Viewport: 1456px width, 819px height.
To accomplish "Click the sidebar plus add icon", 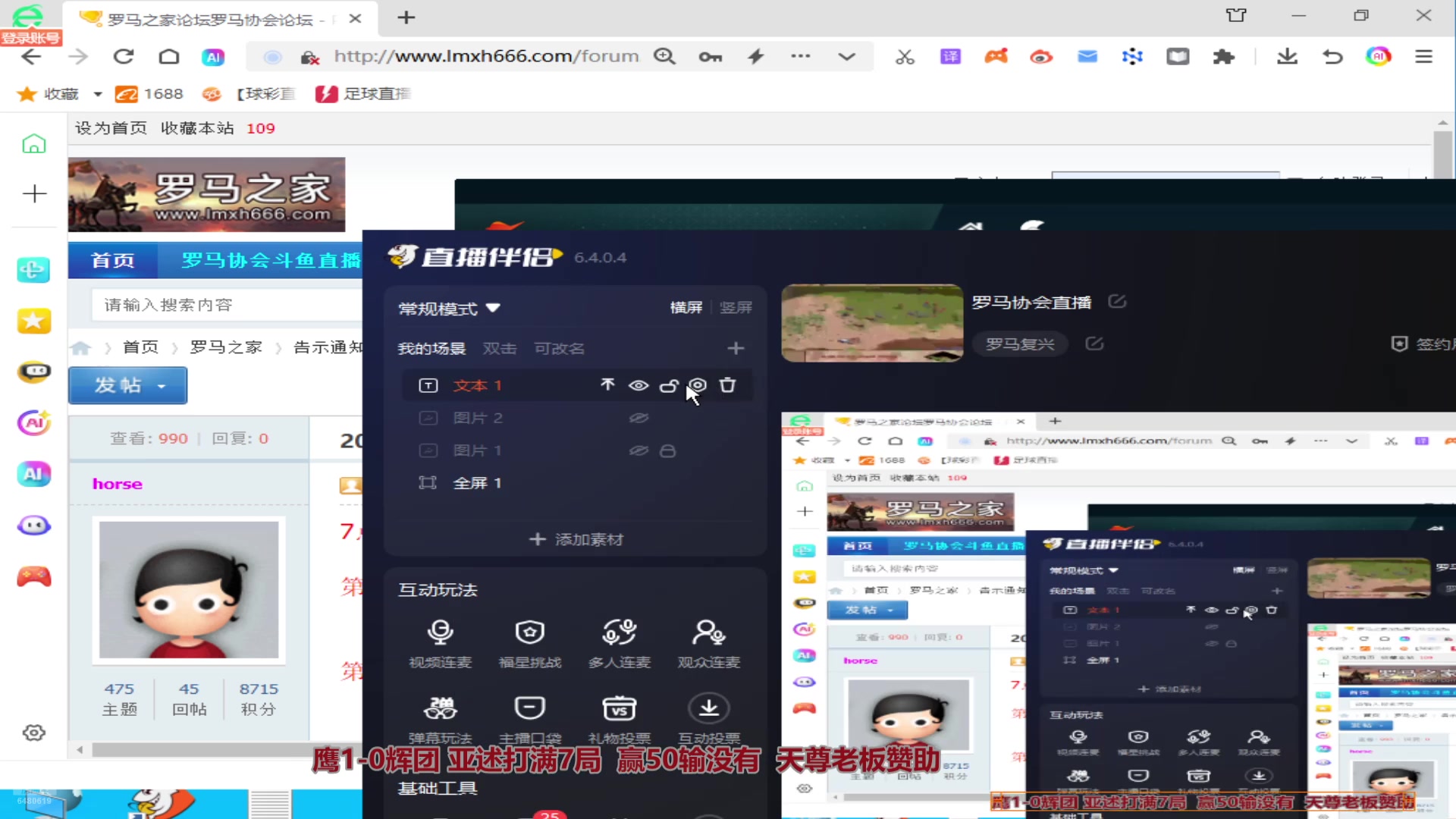I will (34, 194).
